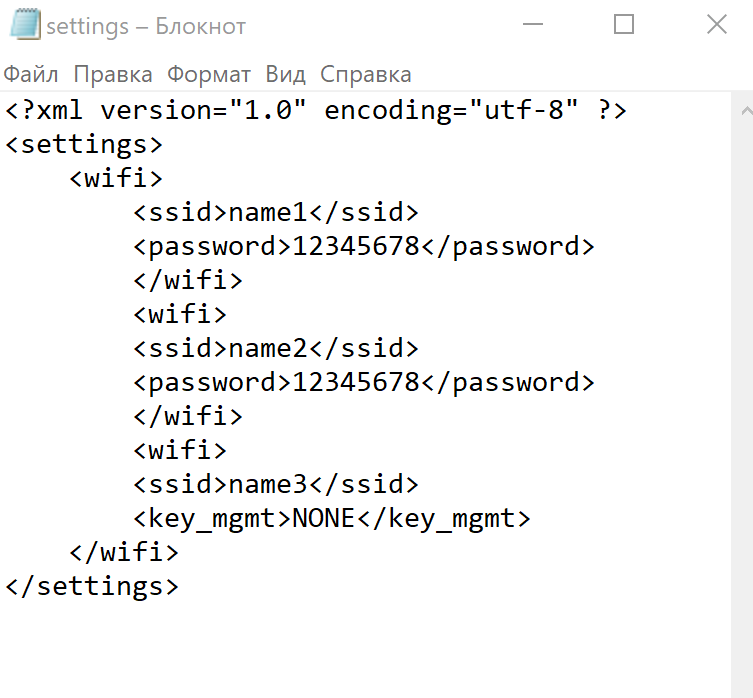Open the Файл menu
Screen dimensions: 753x698
click(31, 74)
